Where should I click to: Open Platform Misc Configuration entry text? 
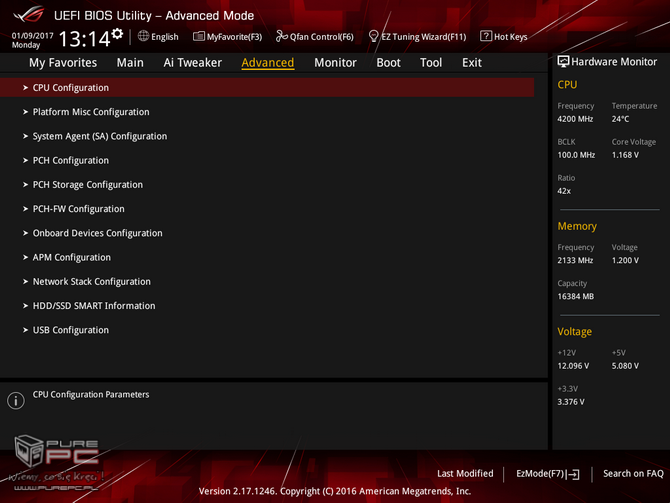point(91,112)
